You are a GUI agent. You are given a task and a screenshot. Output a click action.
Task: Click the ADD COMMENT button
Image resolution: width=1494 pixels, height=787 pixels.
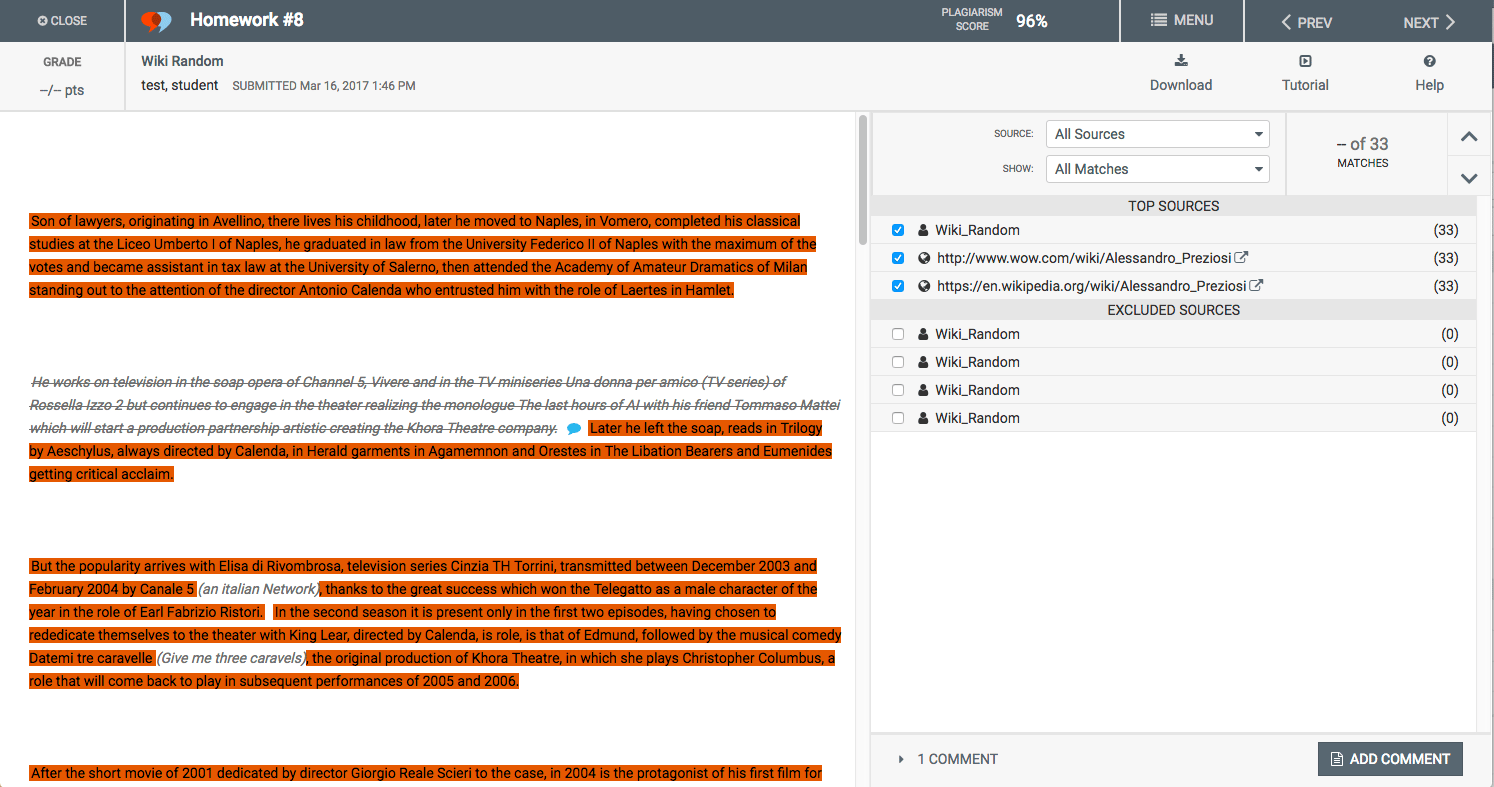coord(1390,759)
